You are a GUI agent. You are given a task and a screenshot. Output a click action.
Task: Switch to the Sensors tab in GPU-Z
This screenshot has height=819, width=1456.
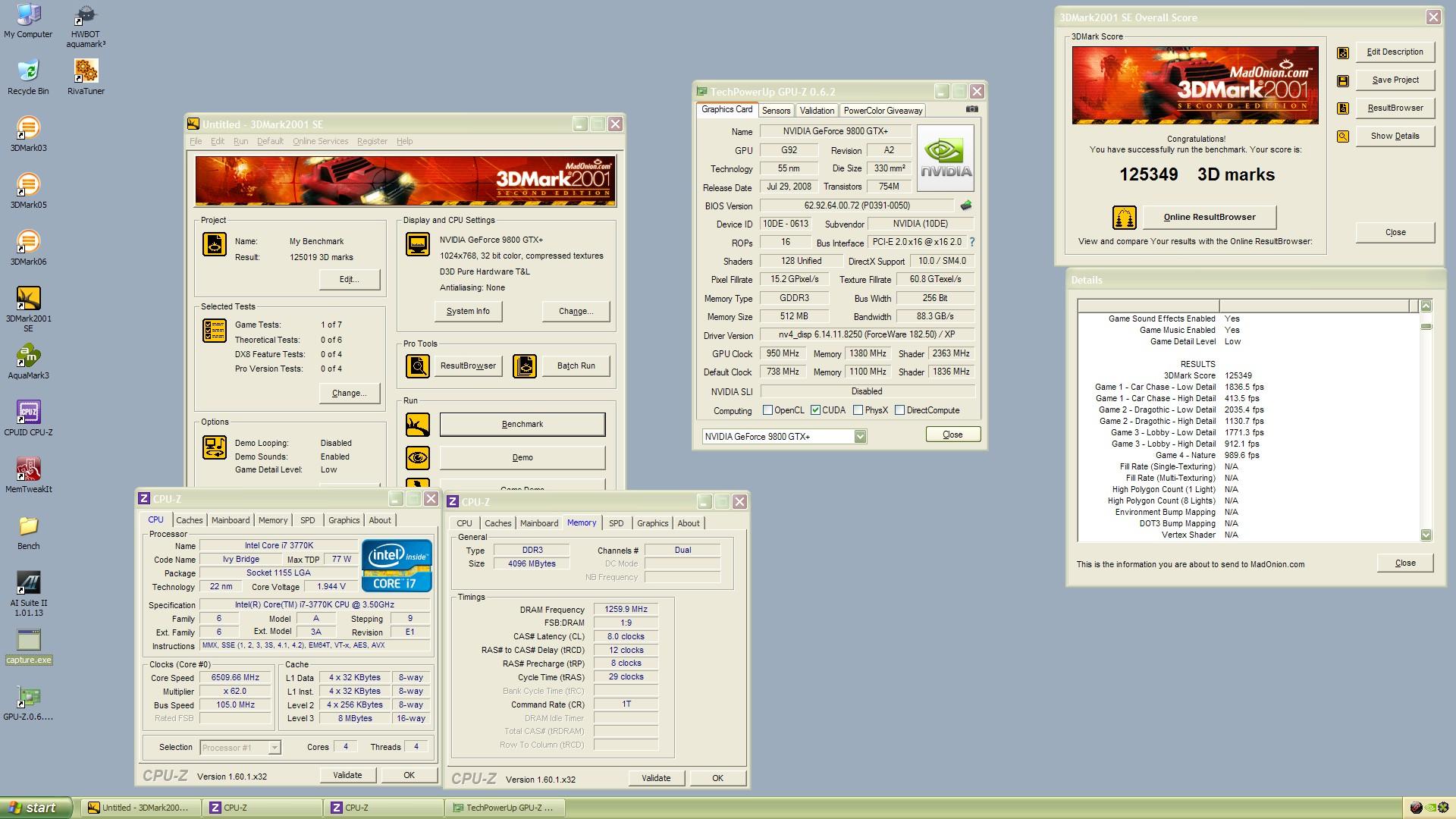click(x=776, y=111)
